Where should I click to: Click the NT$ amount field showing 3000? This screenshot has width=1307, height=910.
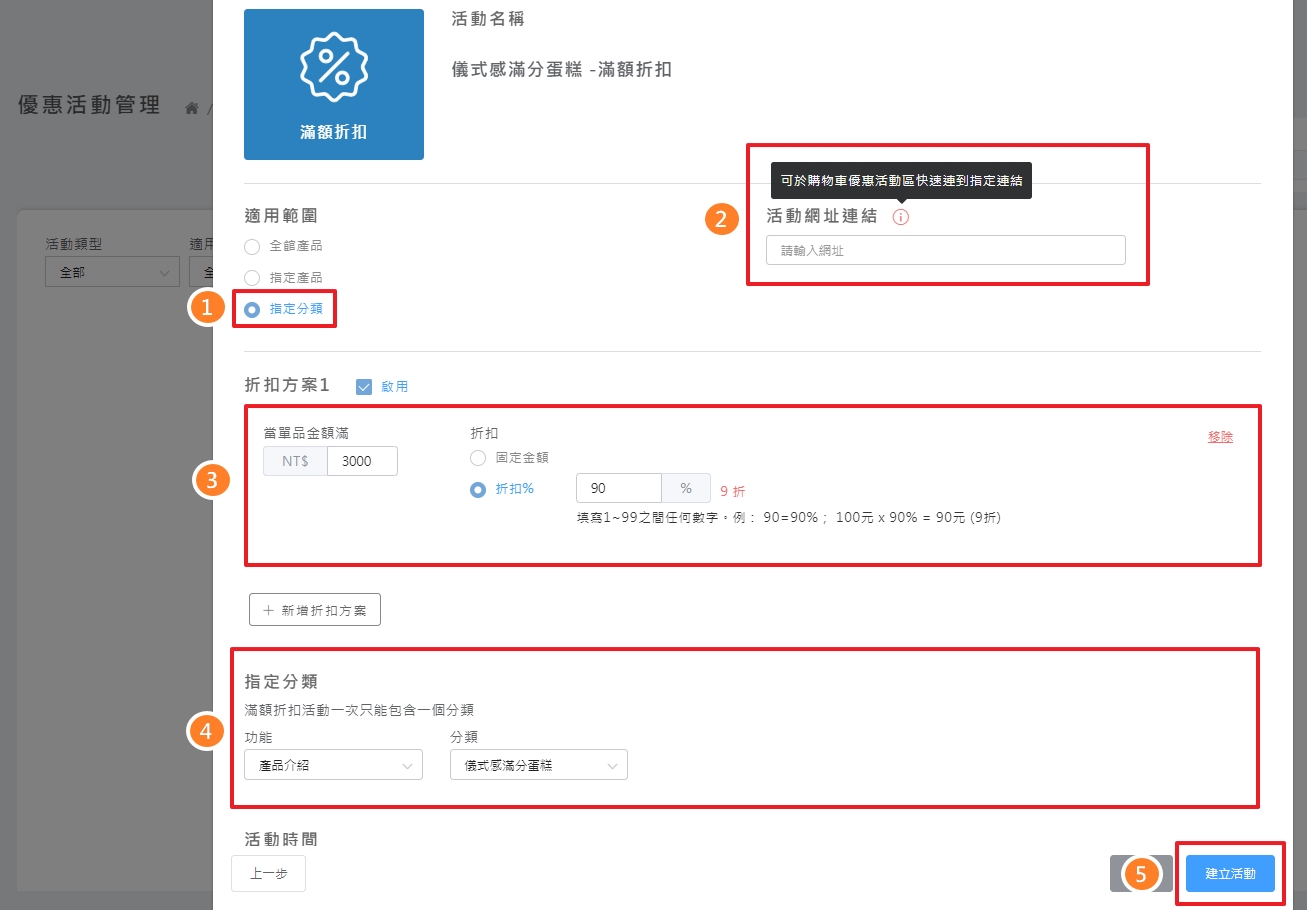click(361, 461)
